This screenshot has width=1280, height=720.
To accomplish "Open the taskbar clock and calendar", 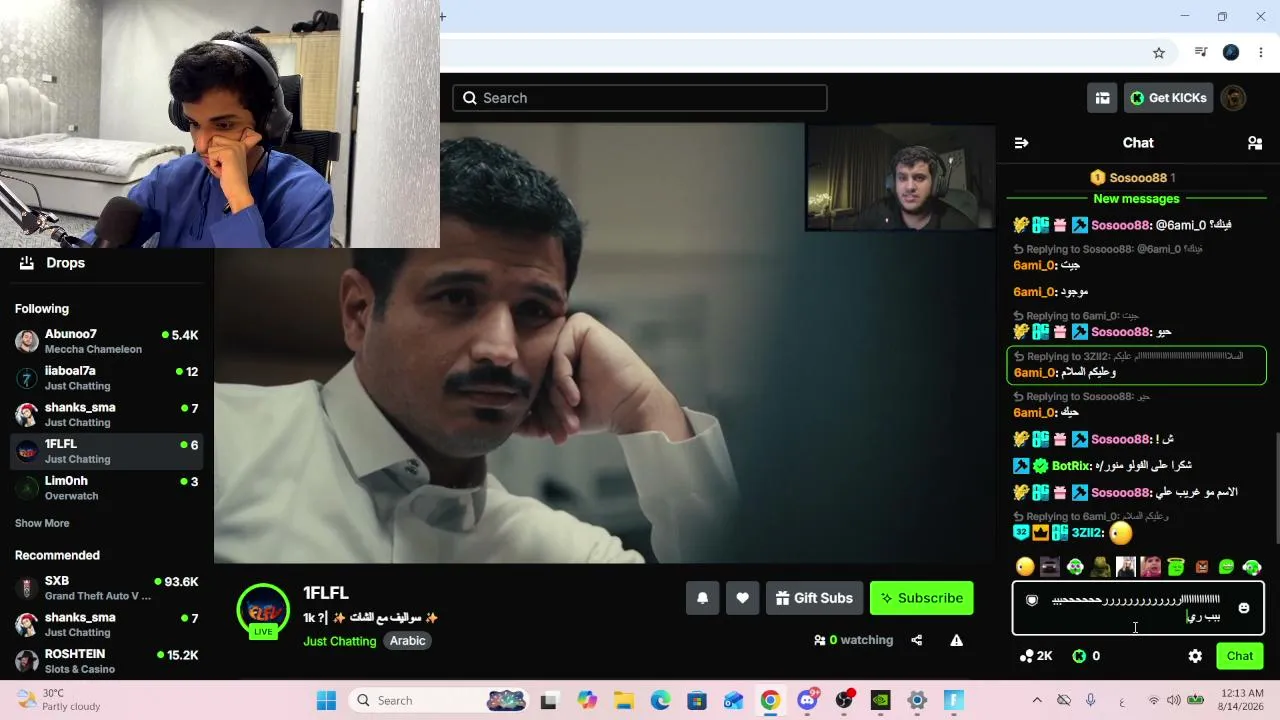I will pyautogui.click(x=1241, y=700).
